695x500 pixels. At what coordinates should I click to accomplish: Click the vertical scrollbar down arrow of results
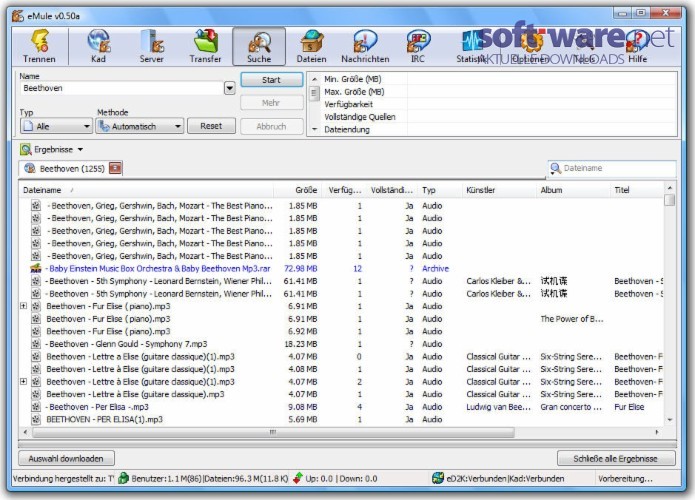click(670, 419)
